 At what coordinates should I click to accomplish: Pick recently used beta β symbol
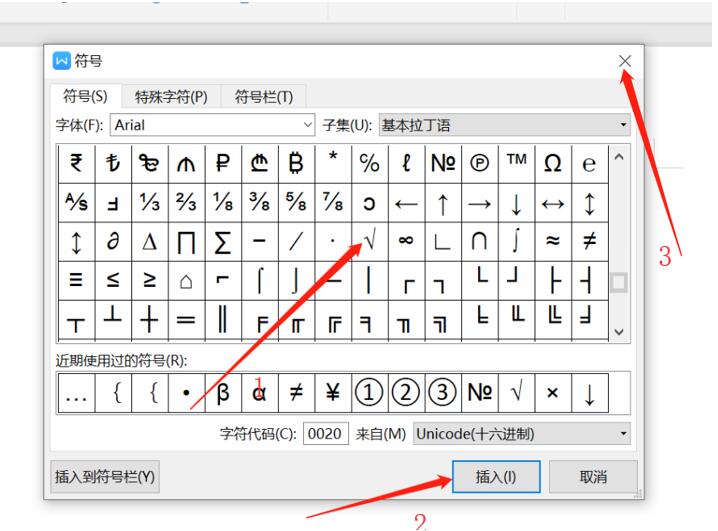[x=223, y=393]
